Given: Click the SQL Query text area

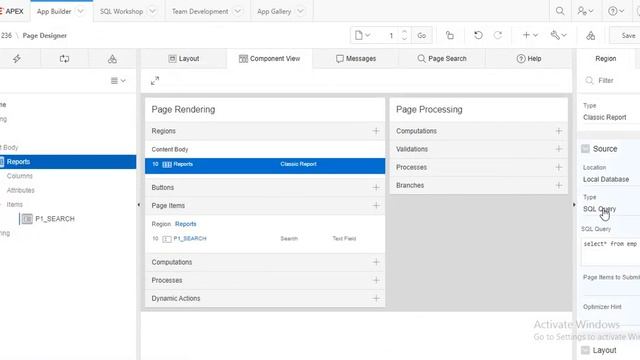Looking at the screenshot, I should pos(611,251).
